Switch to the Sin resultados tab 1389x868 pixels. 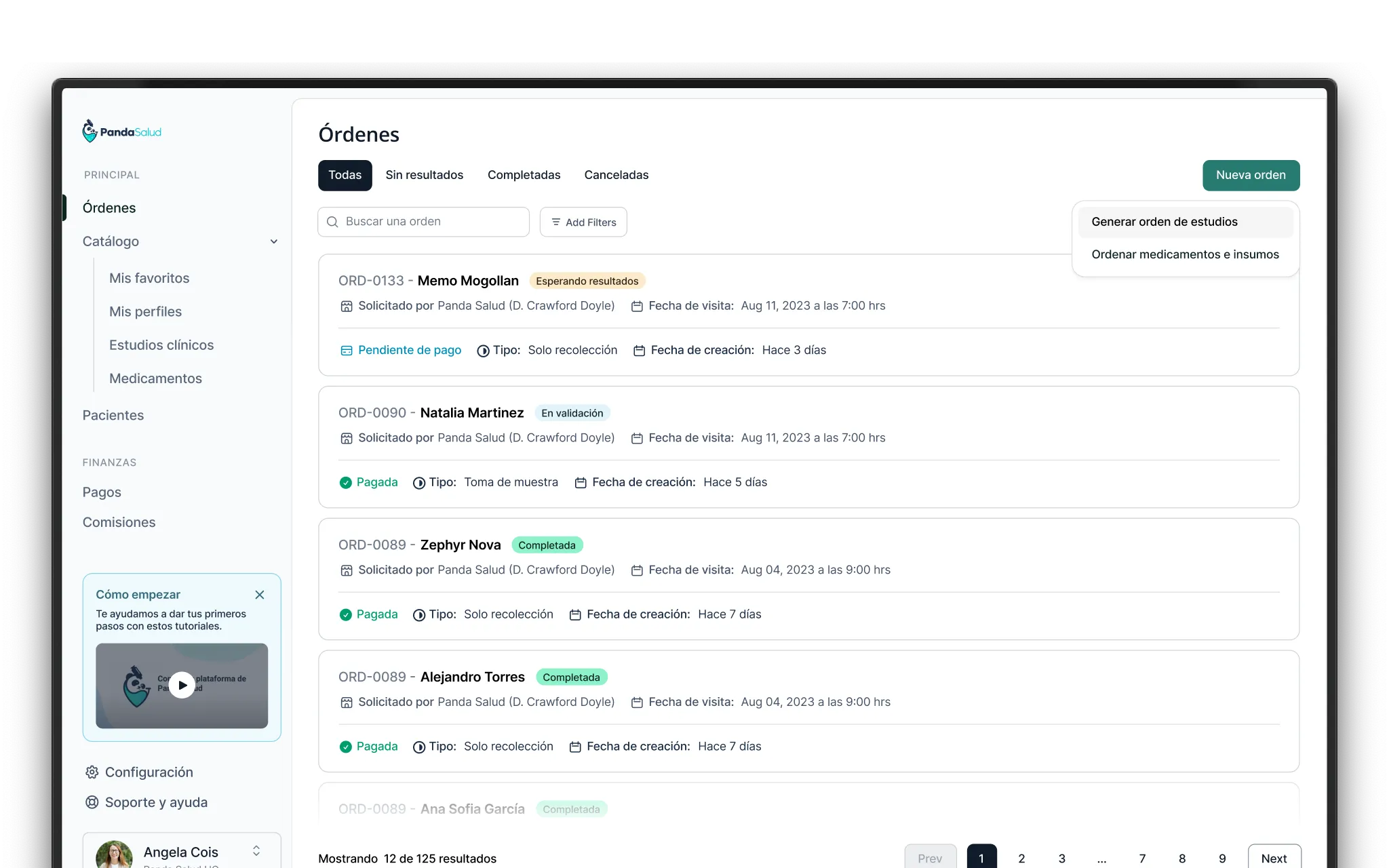tap(424, 175)
